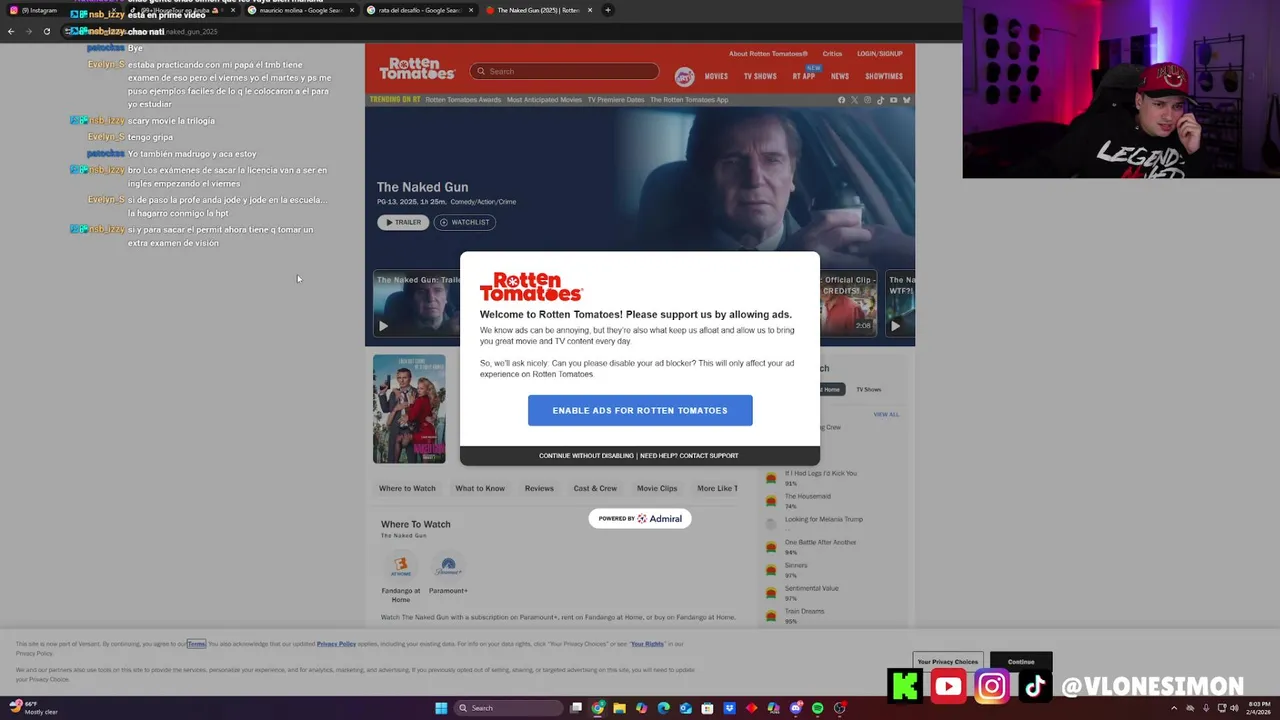Open Train Dreams in sidebar list

tap(805, 611)
